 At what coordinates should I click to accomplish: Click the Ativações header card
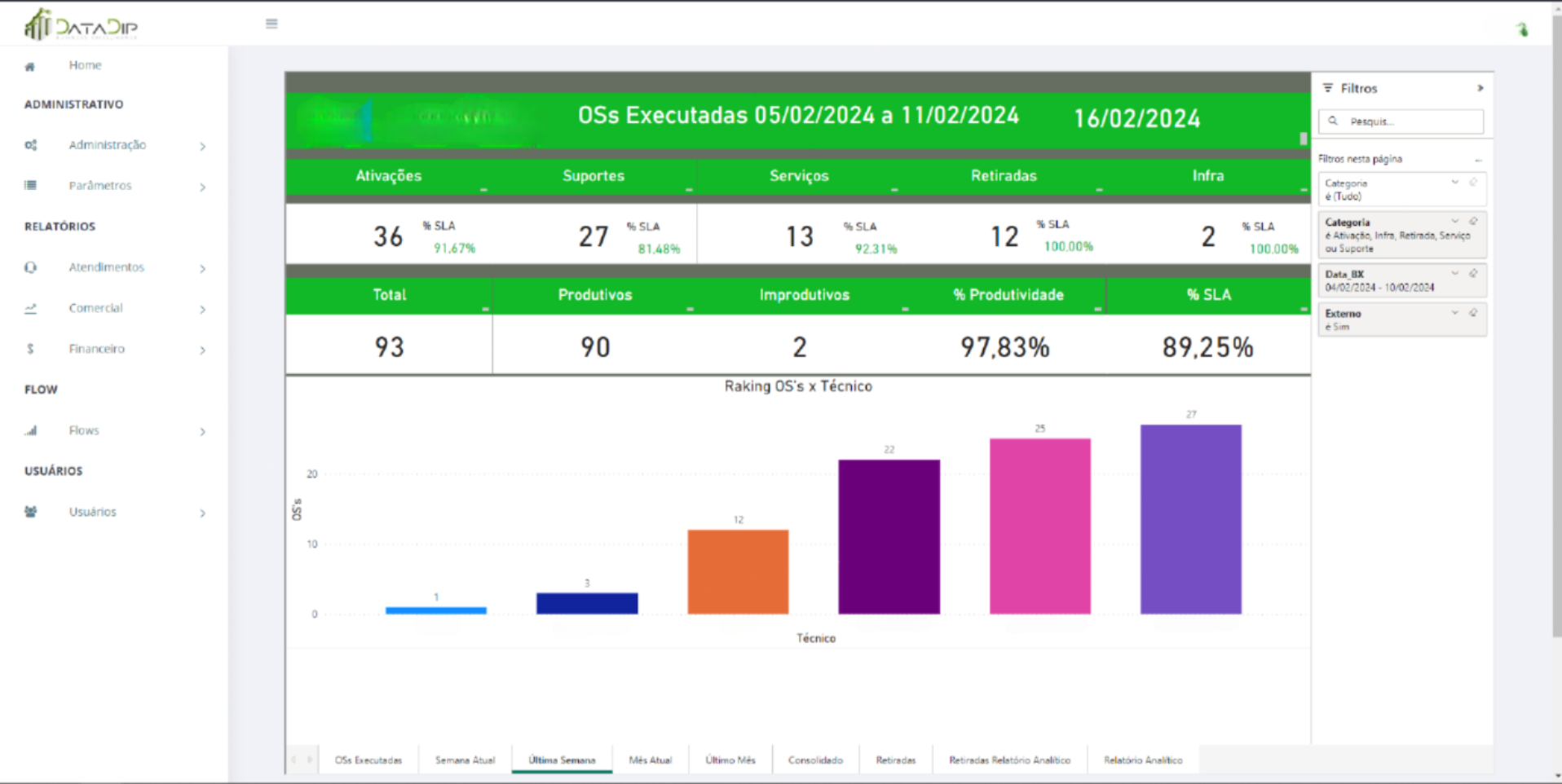click(x=388, y=176)
